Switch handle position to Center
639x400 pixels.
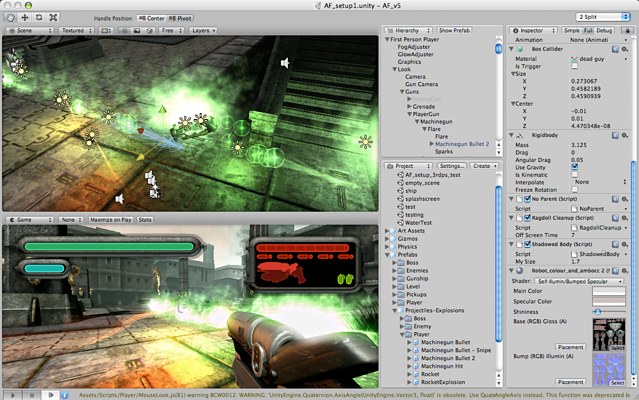click(x=151, y=18)
